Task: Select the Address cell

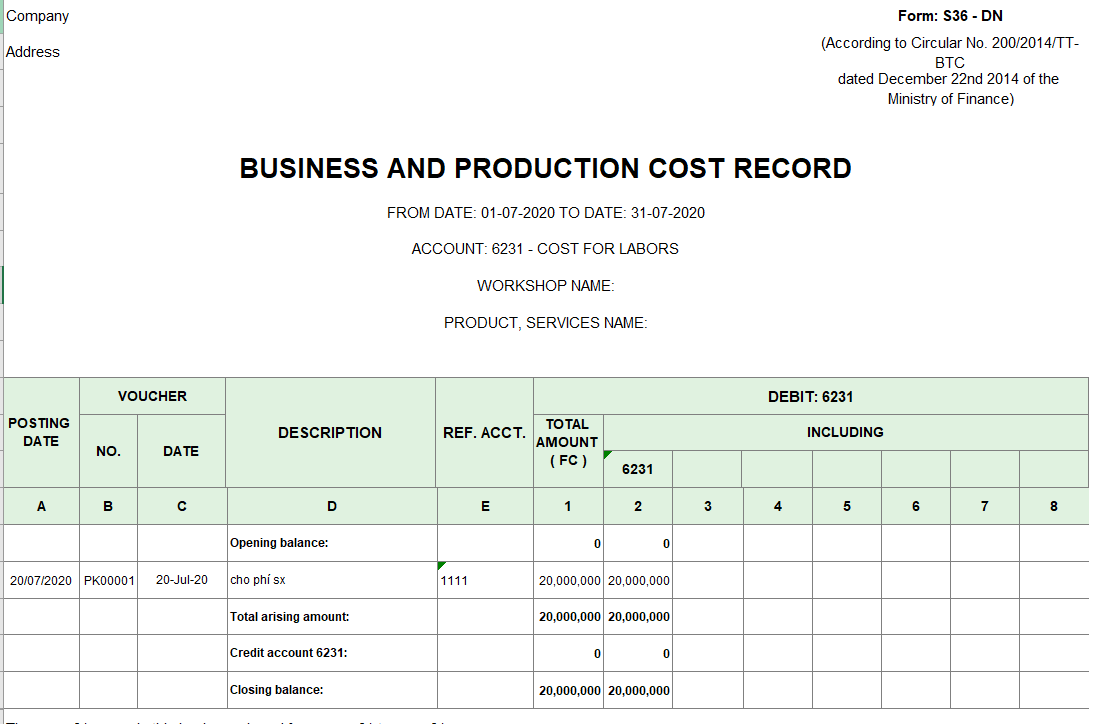Action: point(33,52)
